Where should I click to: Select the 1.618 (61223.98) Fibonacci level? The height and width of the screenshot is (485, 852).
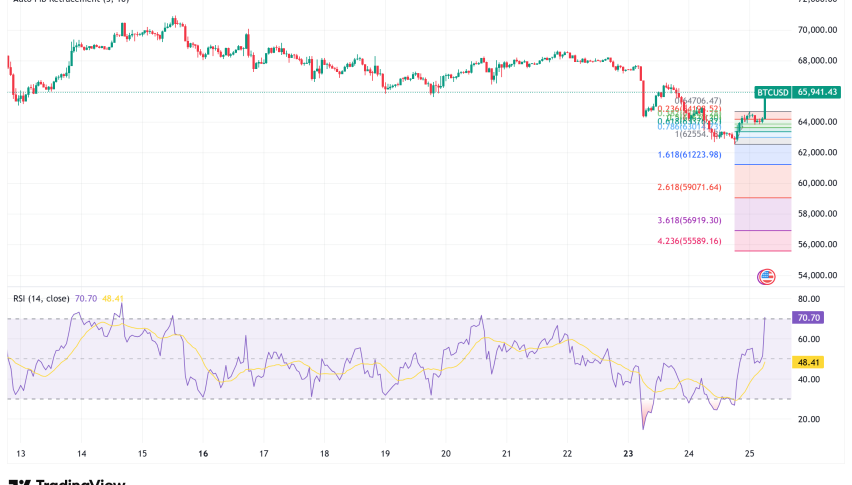[688, 154]
